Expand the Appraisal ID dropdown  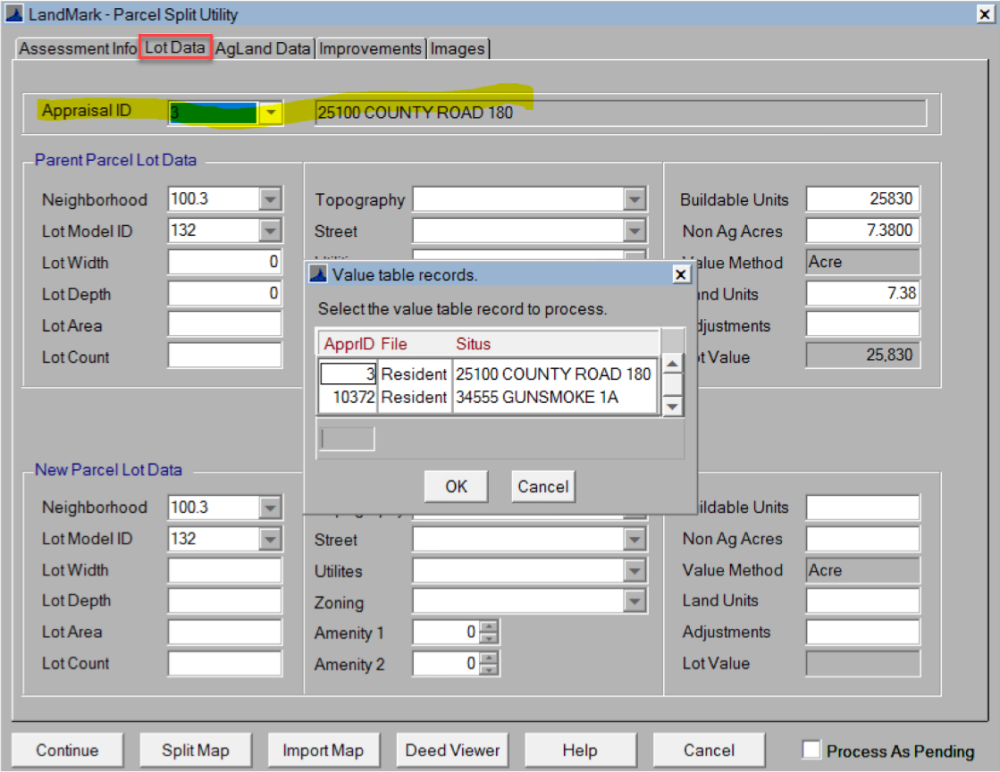click(271, 113)
